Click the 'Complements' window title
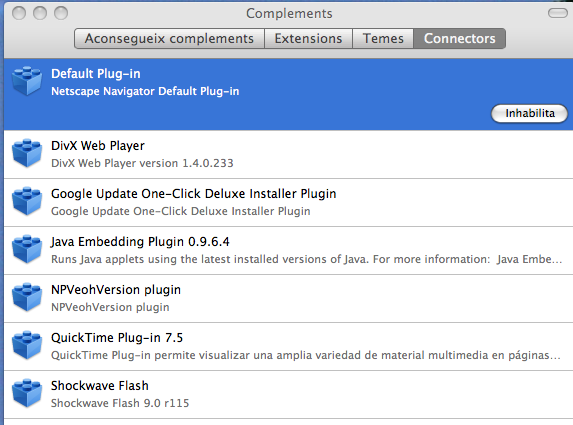573x425 pixels. pyautogui.click(x=289, y=14)
